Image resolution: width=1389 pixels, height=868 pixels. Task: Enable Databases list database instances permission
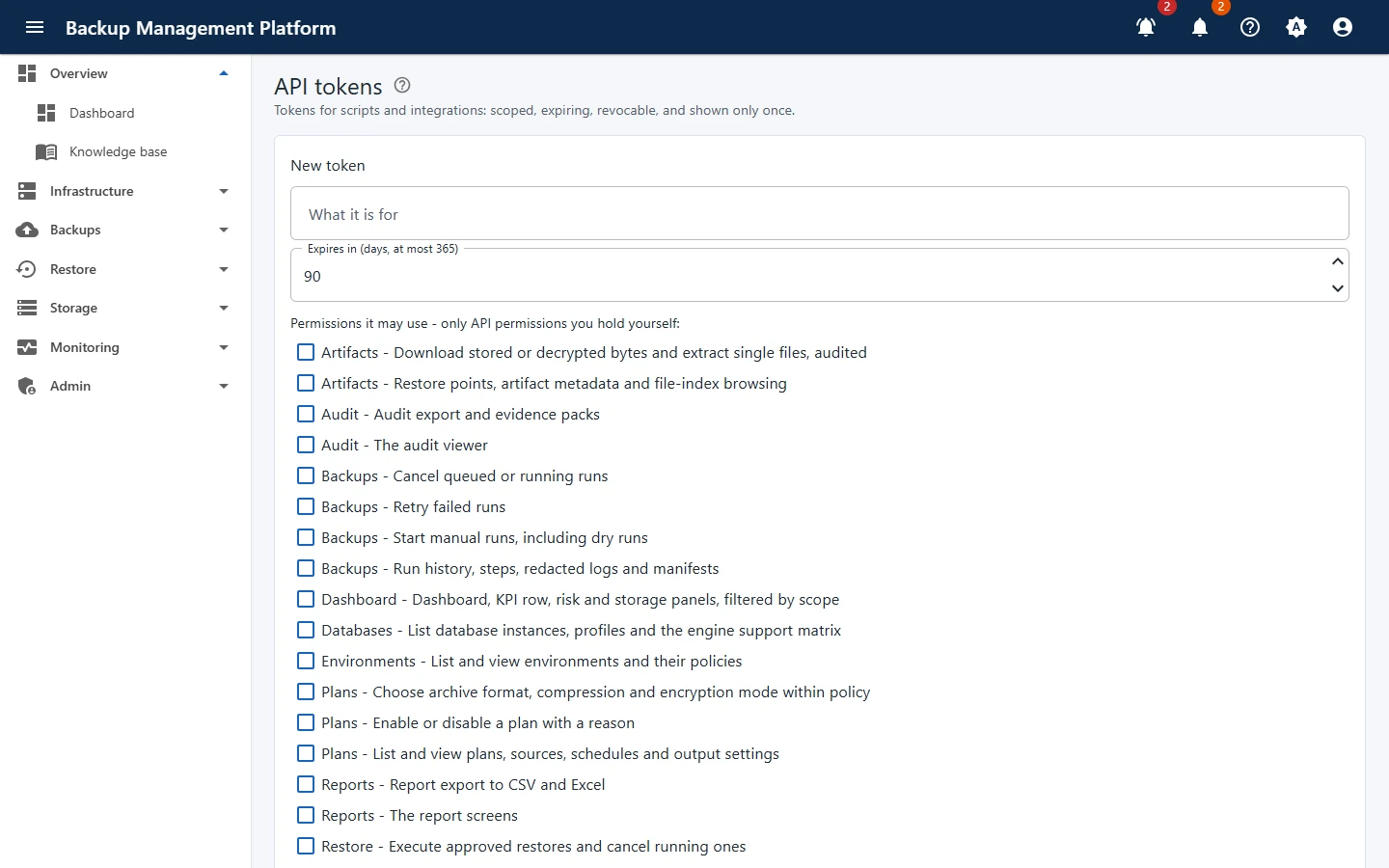click(306, 630)
